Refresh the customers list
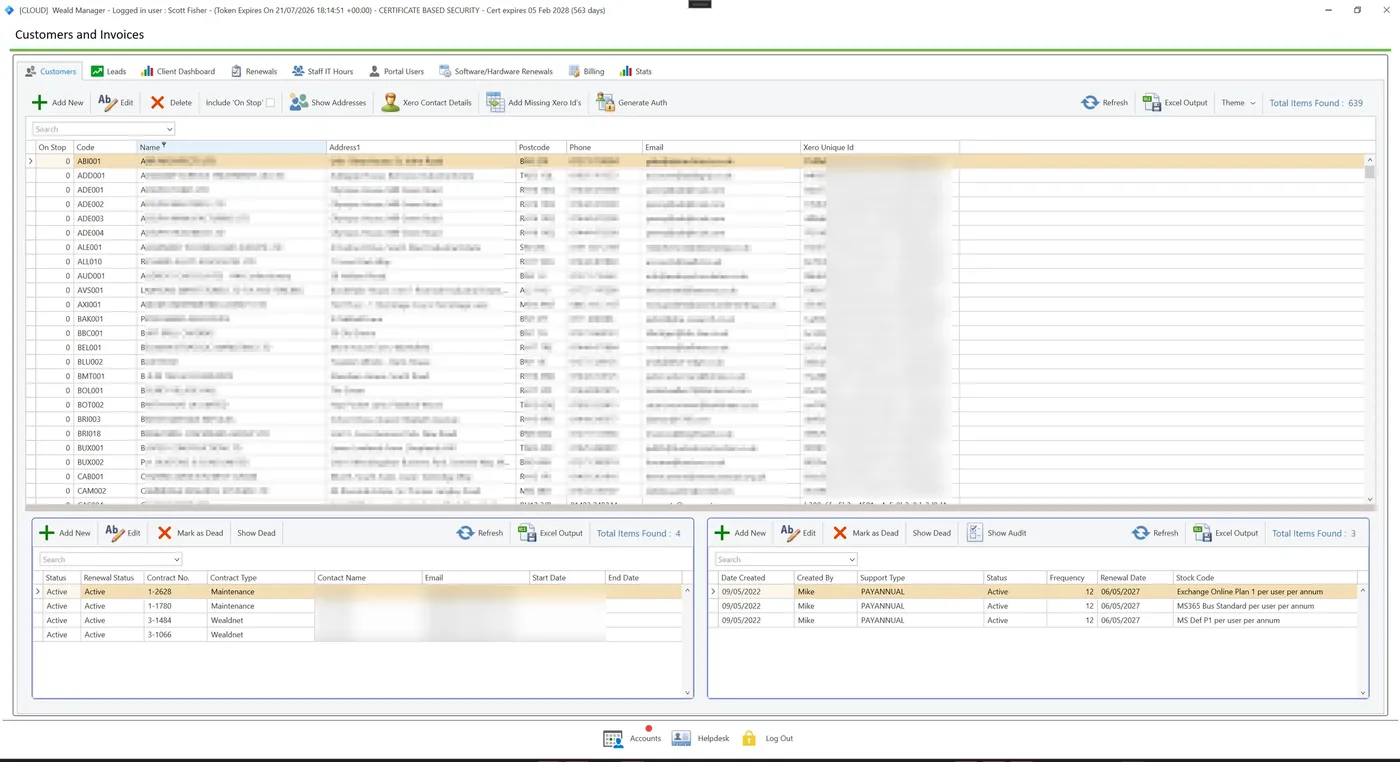The height and width of the screenshot is (762, 1400). click(1105, 102)
